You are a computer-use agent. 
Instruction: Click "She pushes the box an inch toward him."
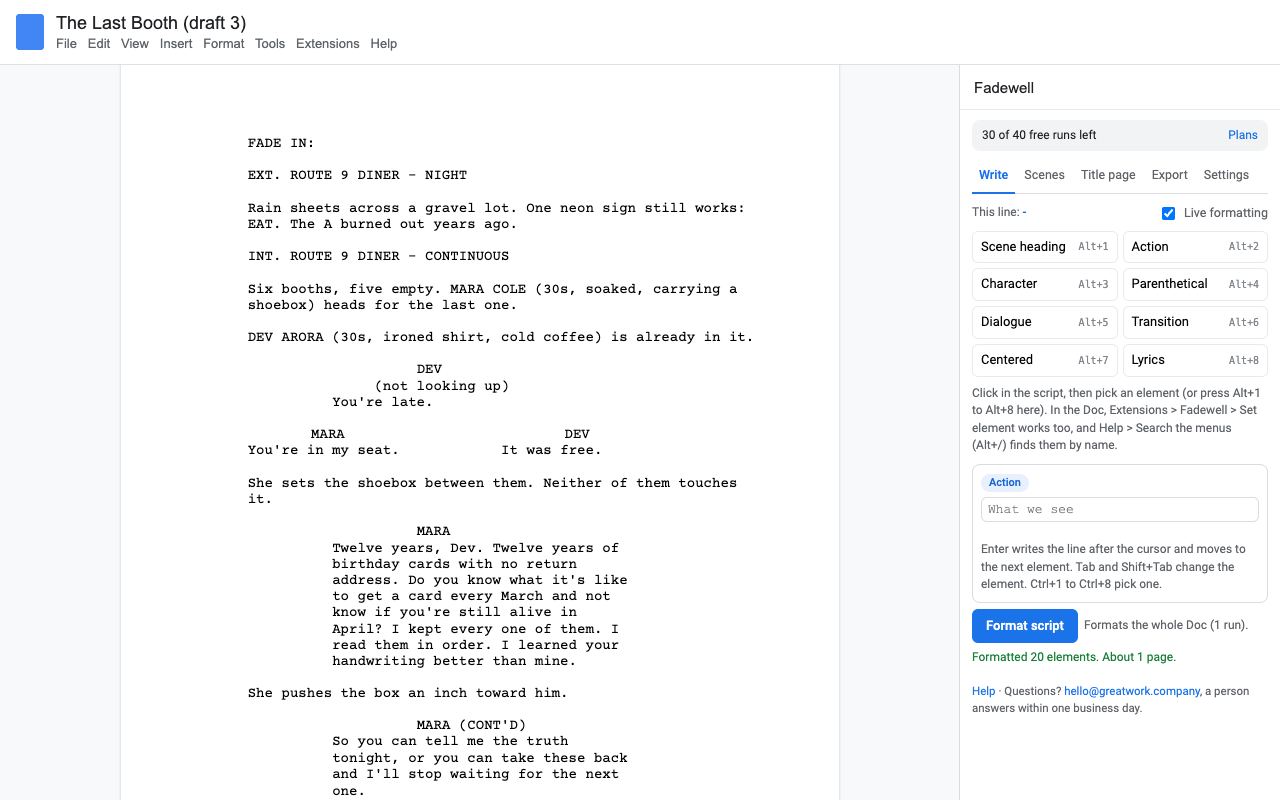[408, 693]
